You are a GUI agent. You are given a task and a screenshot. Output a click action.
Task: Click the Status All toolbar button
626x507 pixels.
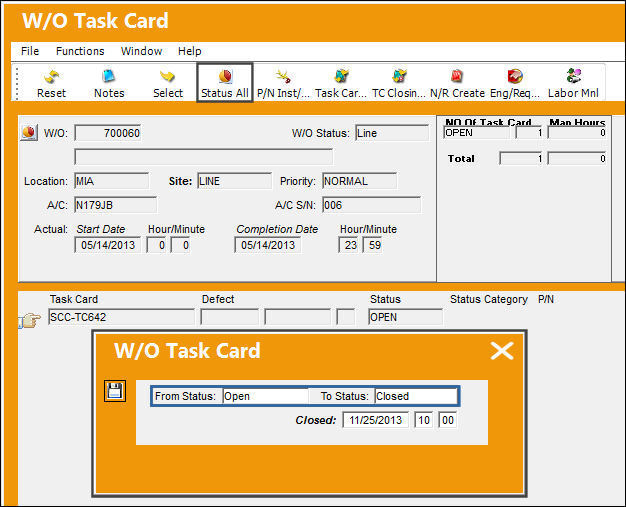[225, 83]
